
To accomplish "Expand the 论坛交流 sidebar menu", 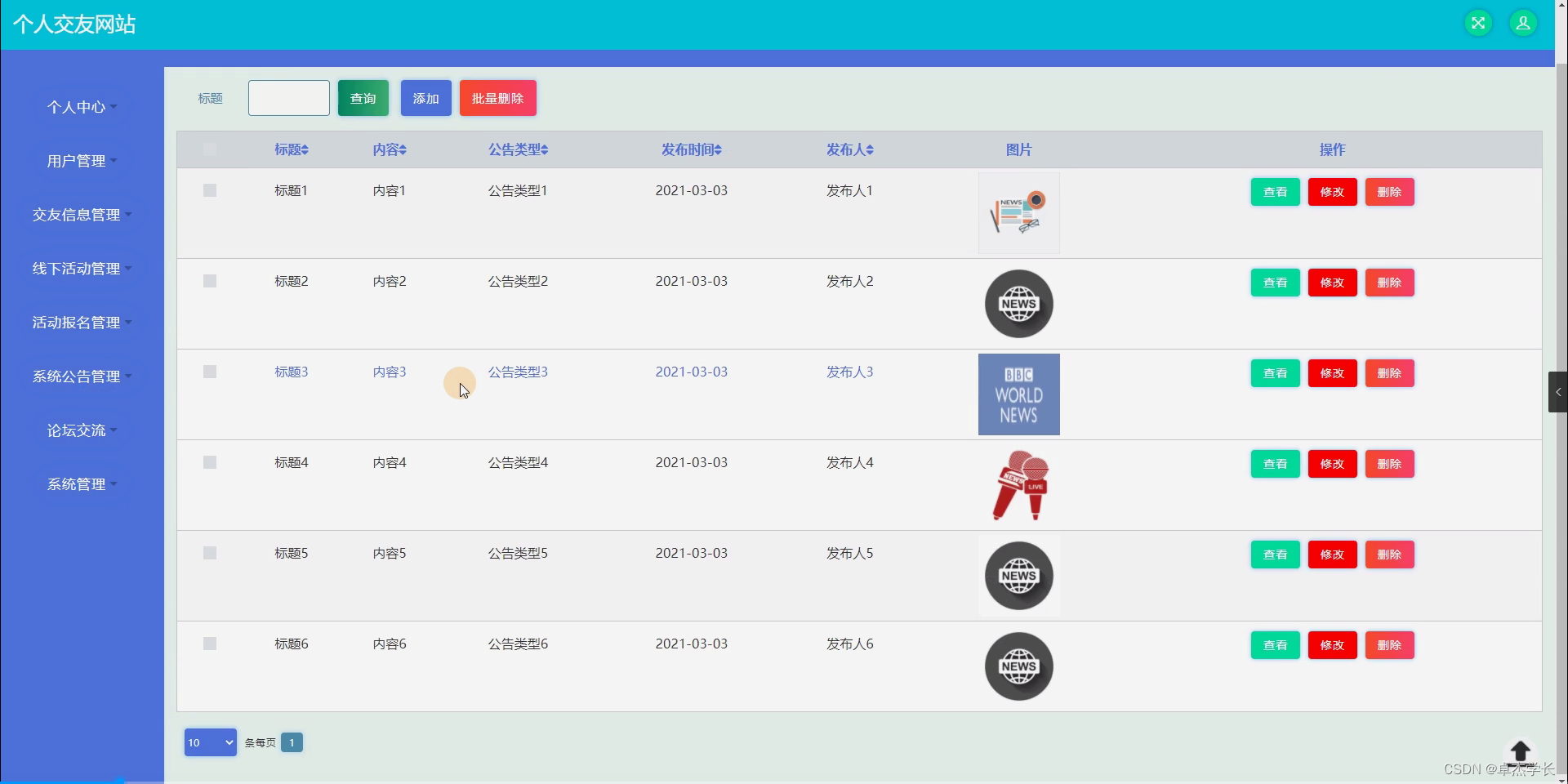I will point(82,430).
